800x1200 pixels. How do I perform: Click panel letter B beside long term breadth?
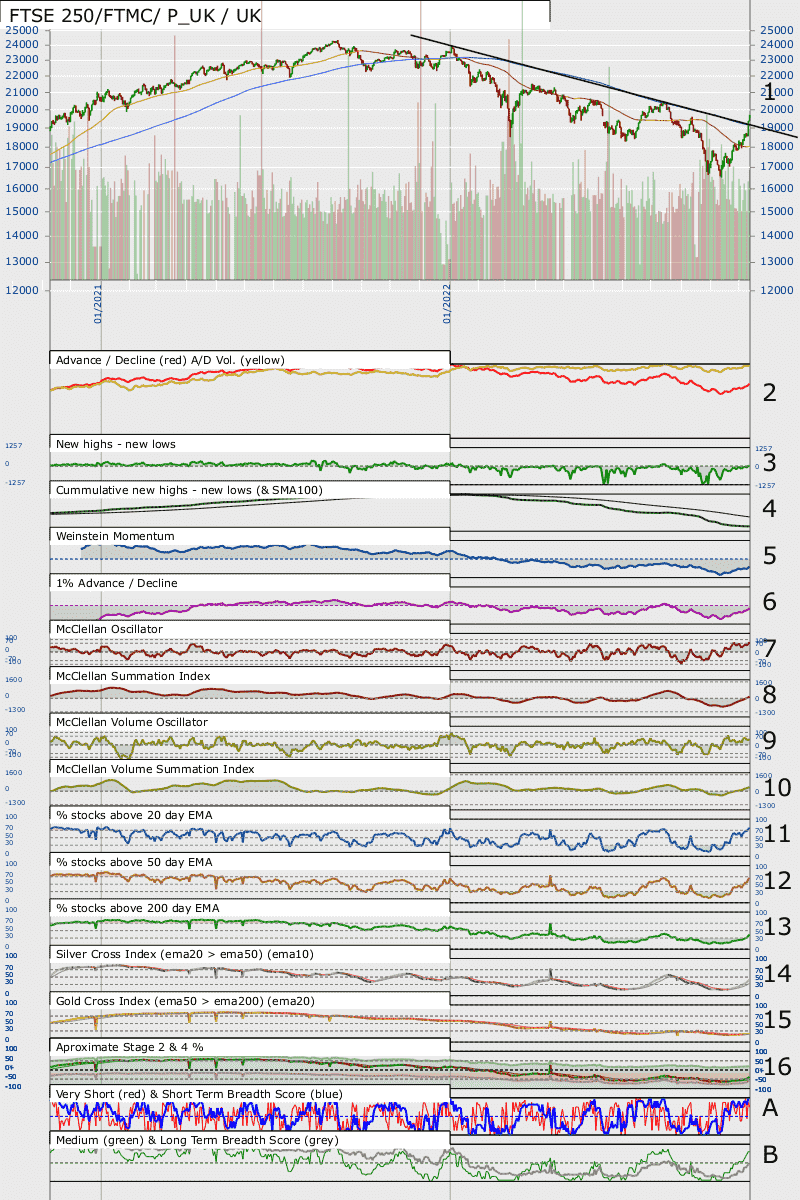[x=770, y=1155]
